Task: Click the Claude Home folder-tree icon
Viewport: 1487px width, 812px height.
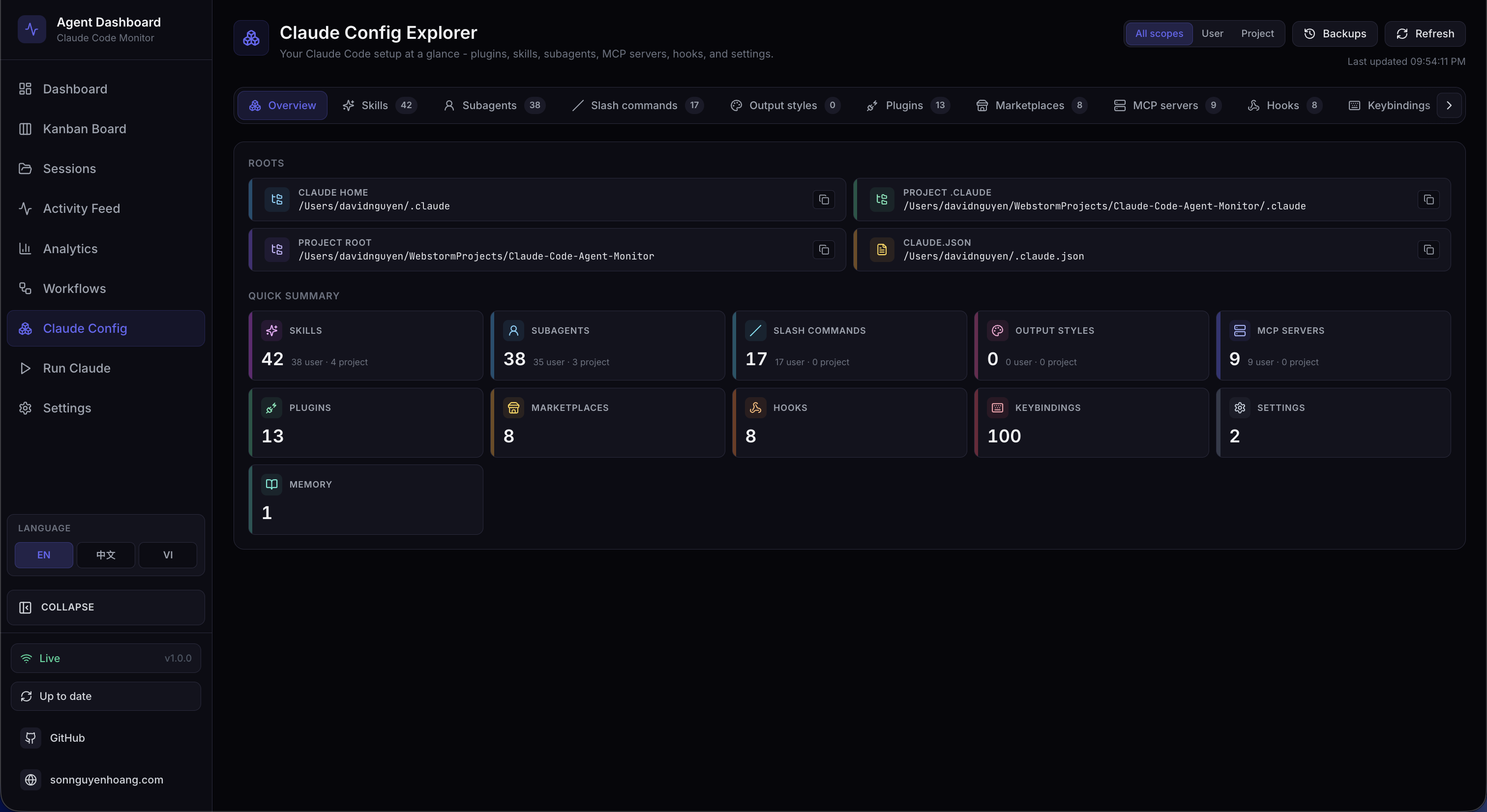Action: (277, 200)
